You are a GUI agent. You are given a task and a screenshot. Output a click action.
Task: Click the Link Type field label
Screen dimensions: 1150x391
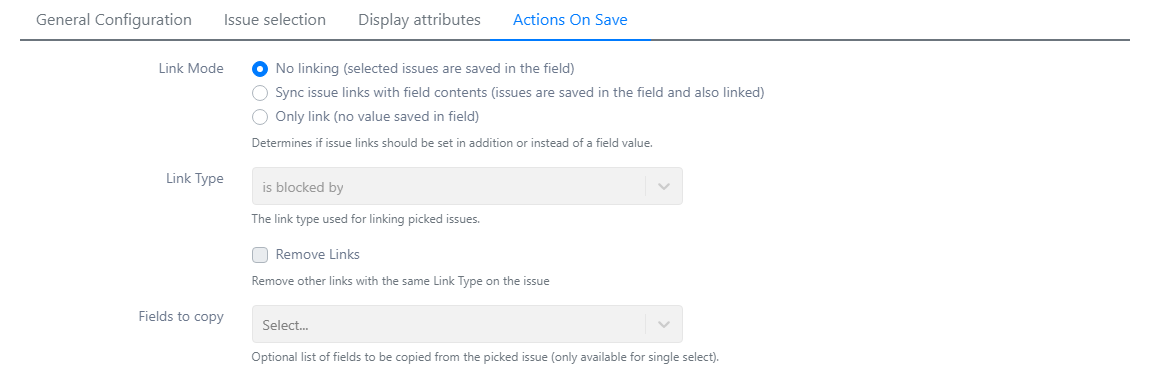[194, 178]
